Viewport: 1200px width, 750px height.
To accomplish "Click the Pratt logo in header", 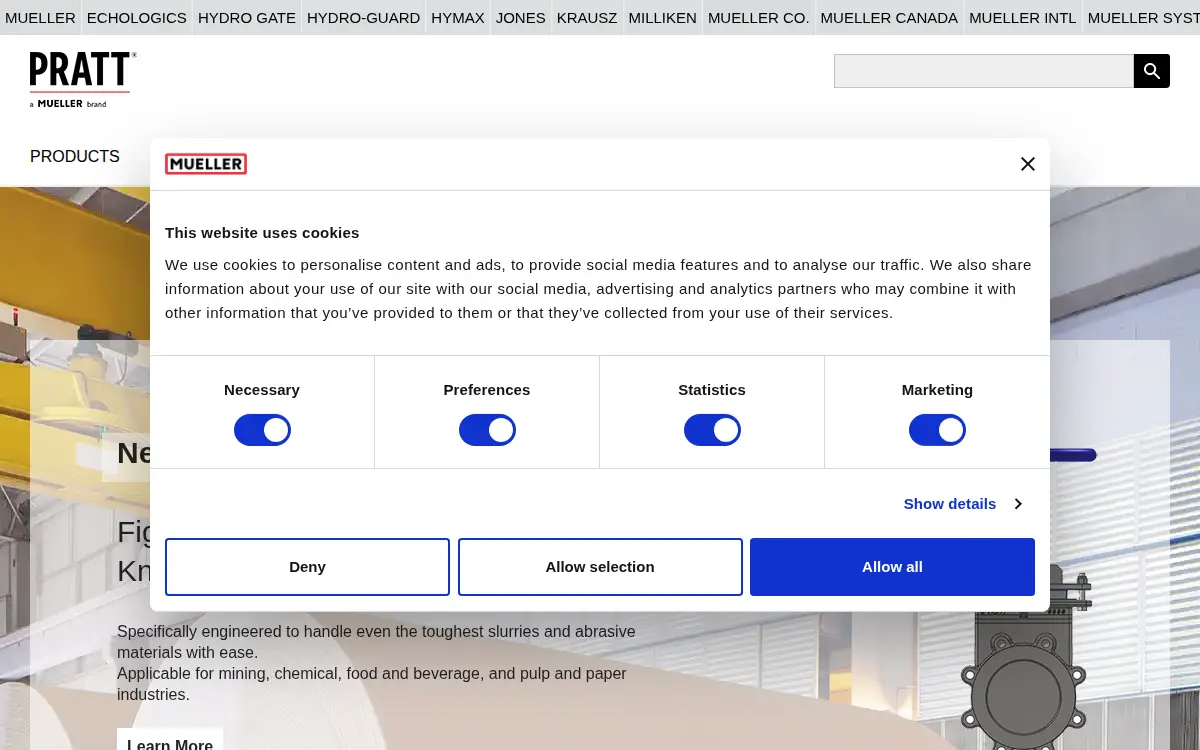I will coord(83,79).
